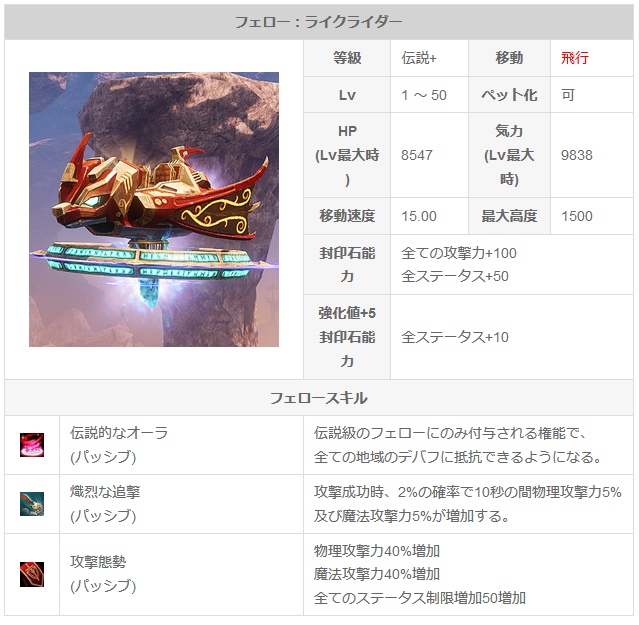Click the red 飛行 movement value
Image resolution: width=639 pixels, height=625 pixels.
click(x=575, y=58)
